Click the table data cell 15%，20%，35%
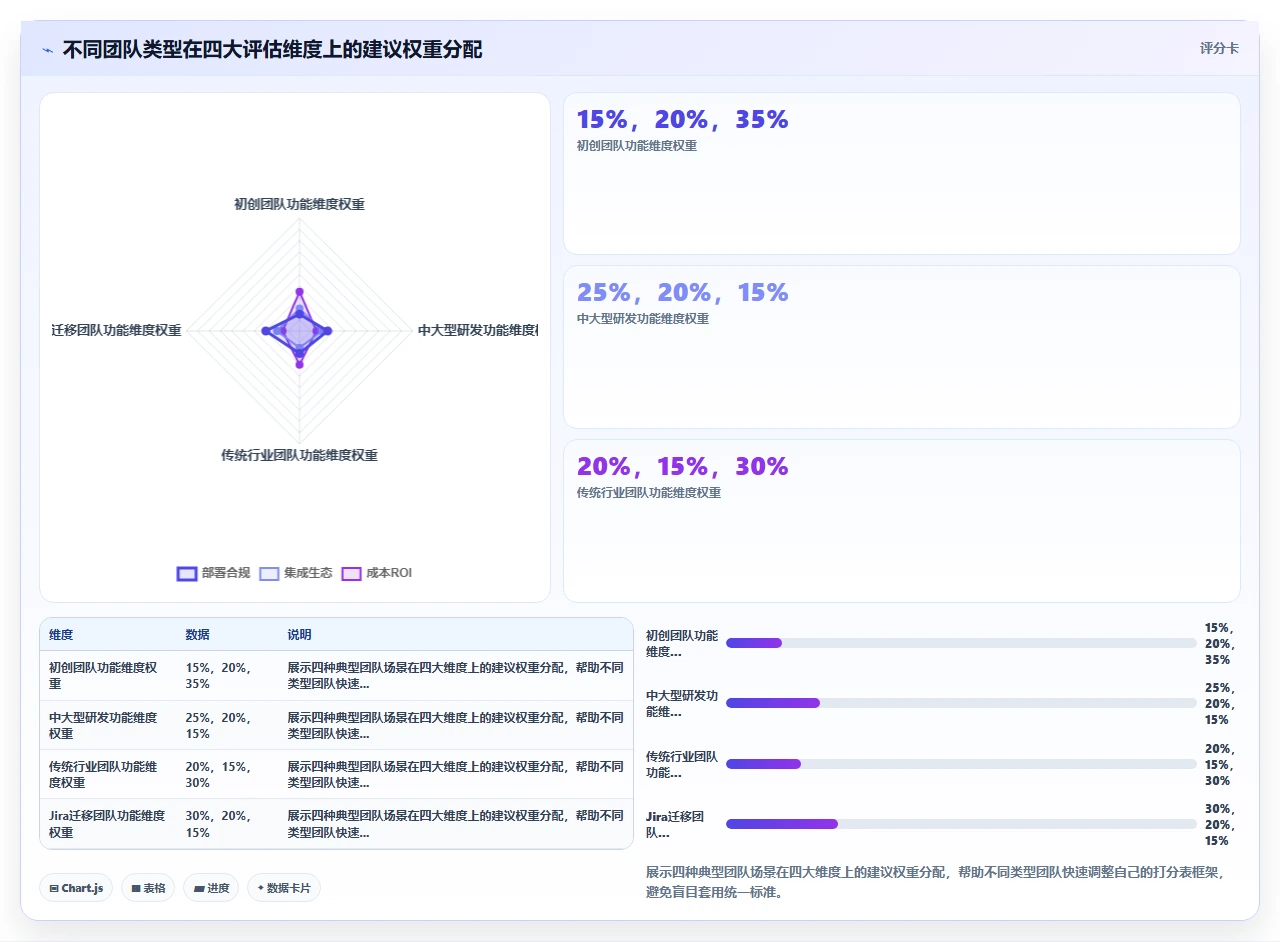Viewport: 1280px width, 942px height. tap(228, 676)
